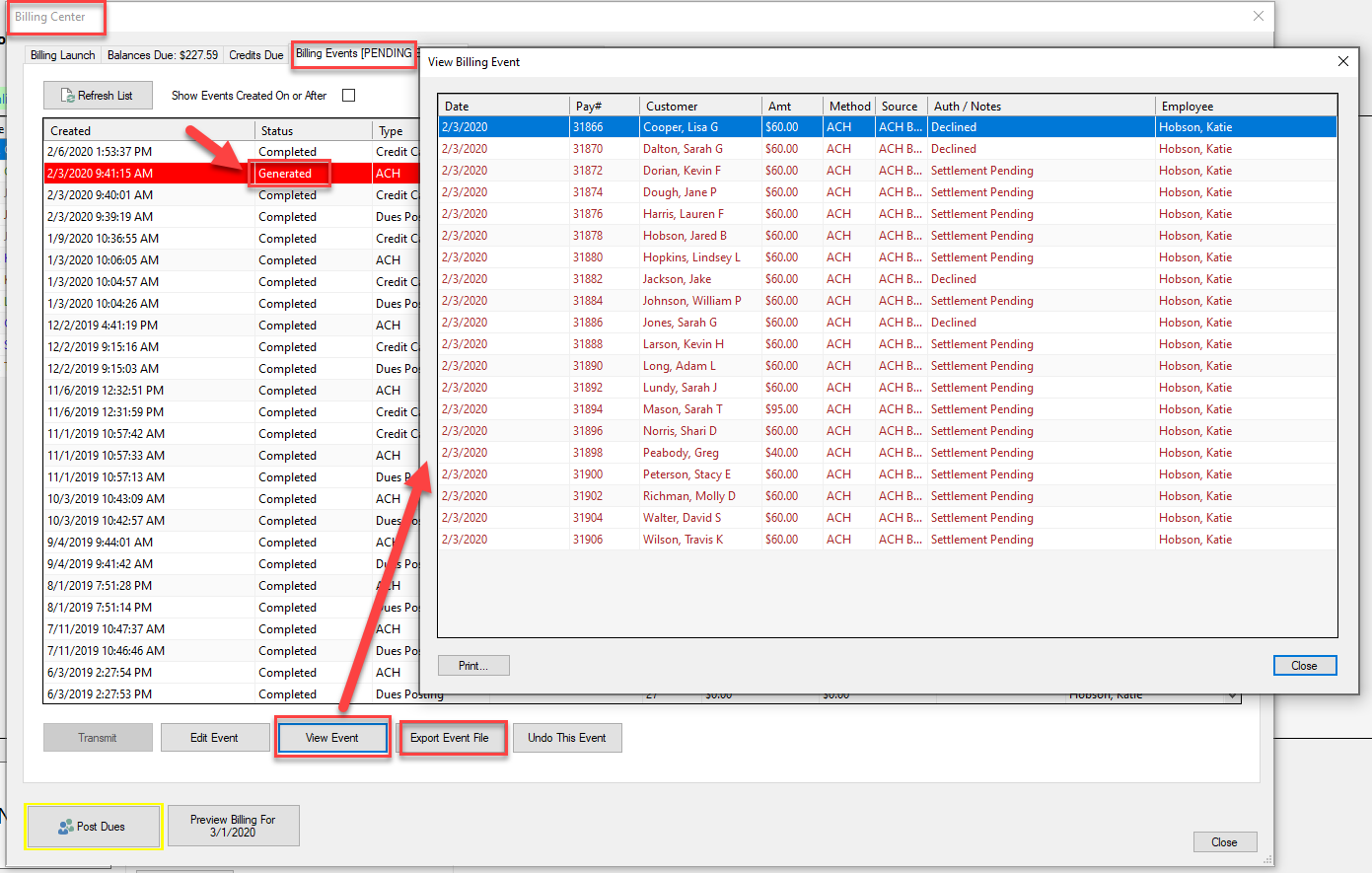Click the Method column header
Image resolution: width=1372 pixels, height=873 pixels.
click(849, 106)
